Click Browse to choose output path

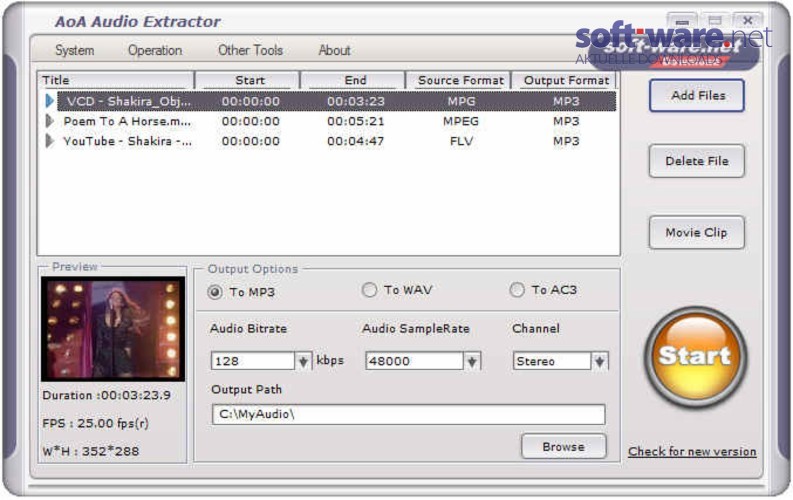563,447
